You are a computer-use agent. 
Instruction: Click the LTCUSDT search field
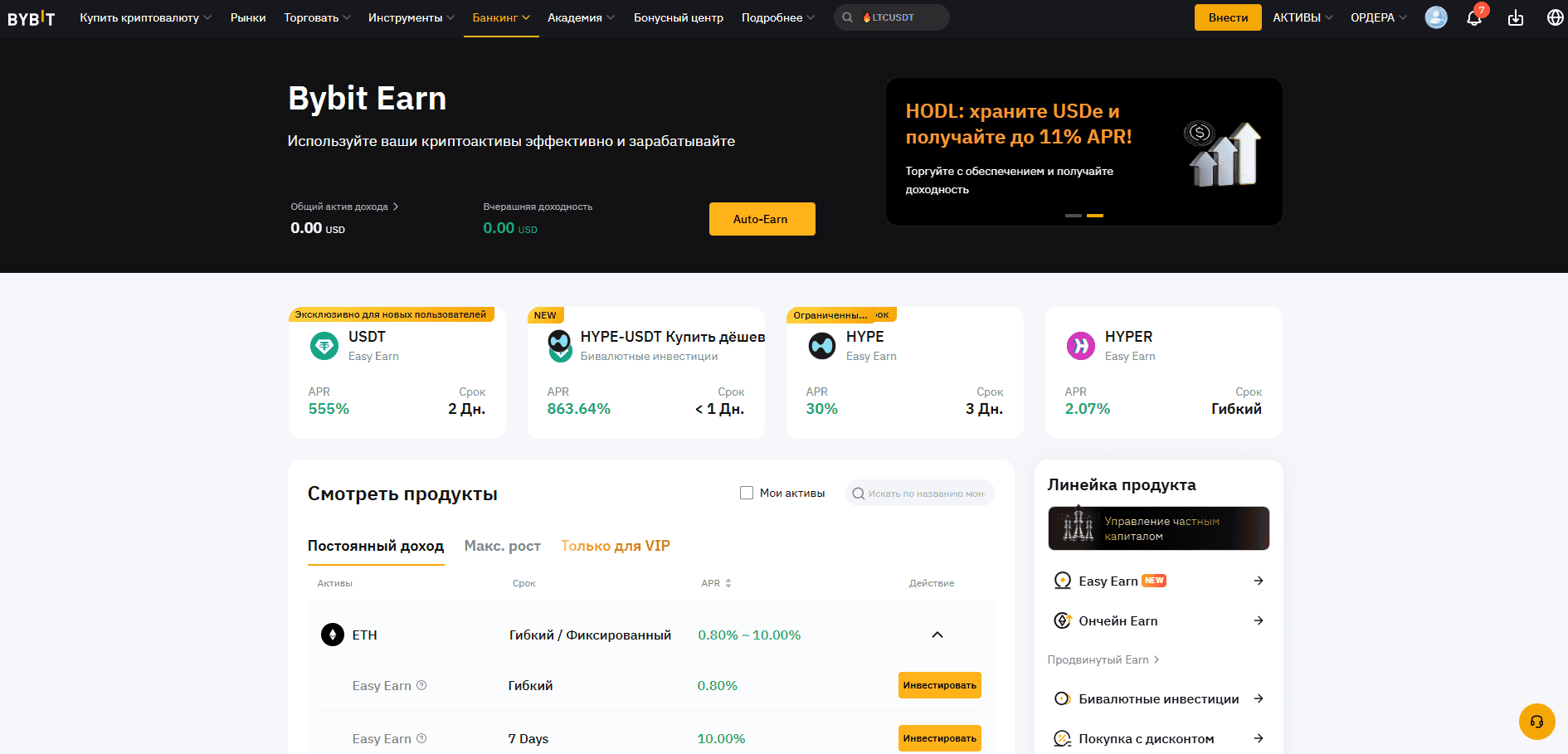(892, 17)
